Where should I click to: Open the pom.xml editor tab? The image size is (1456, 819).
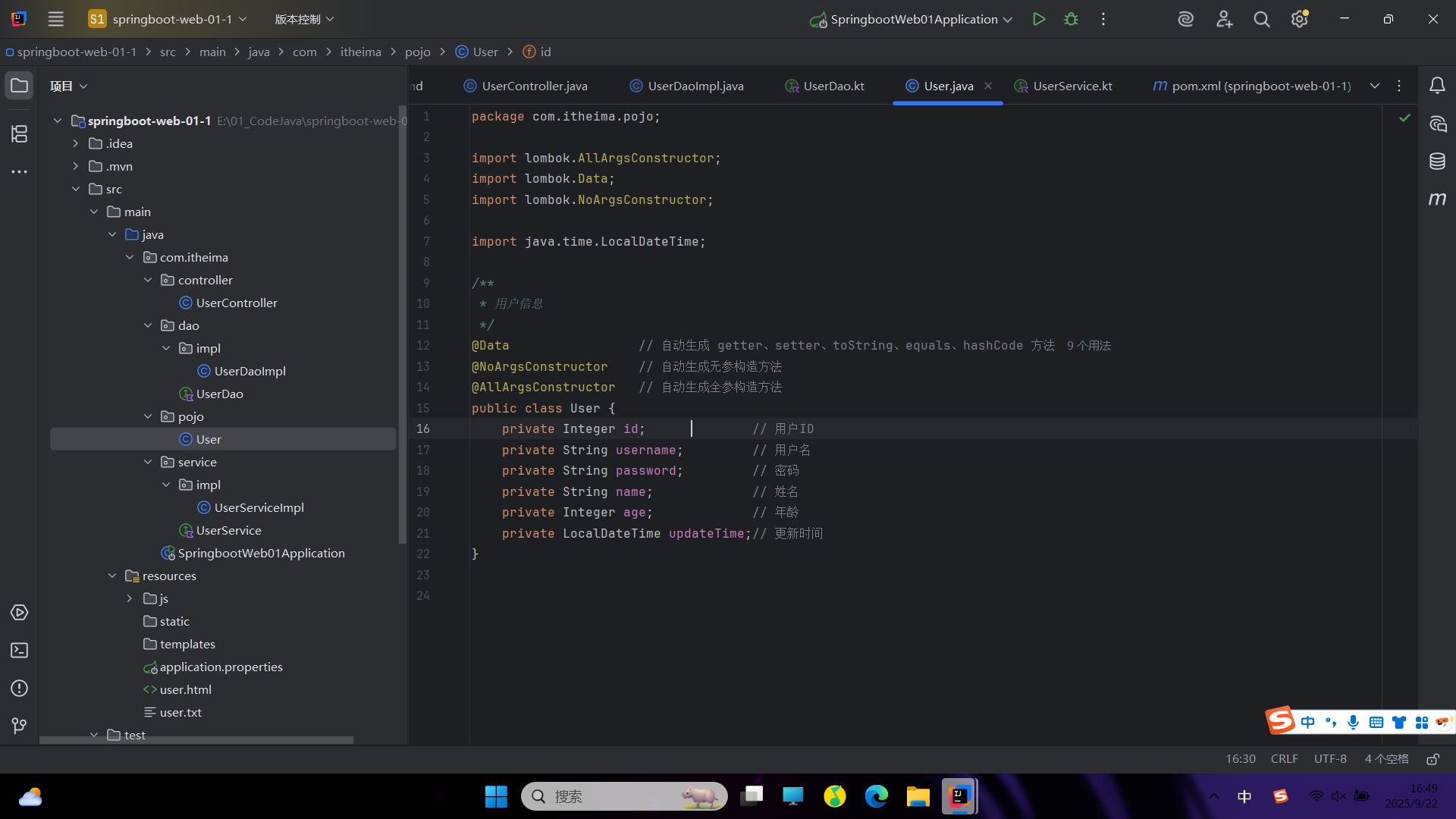tap(1260, 86)
